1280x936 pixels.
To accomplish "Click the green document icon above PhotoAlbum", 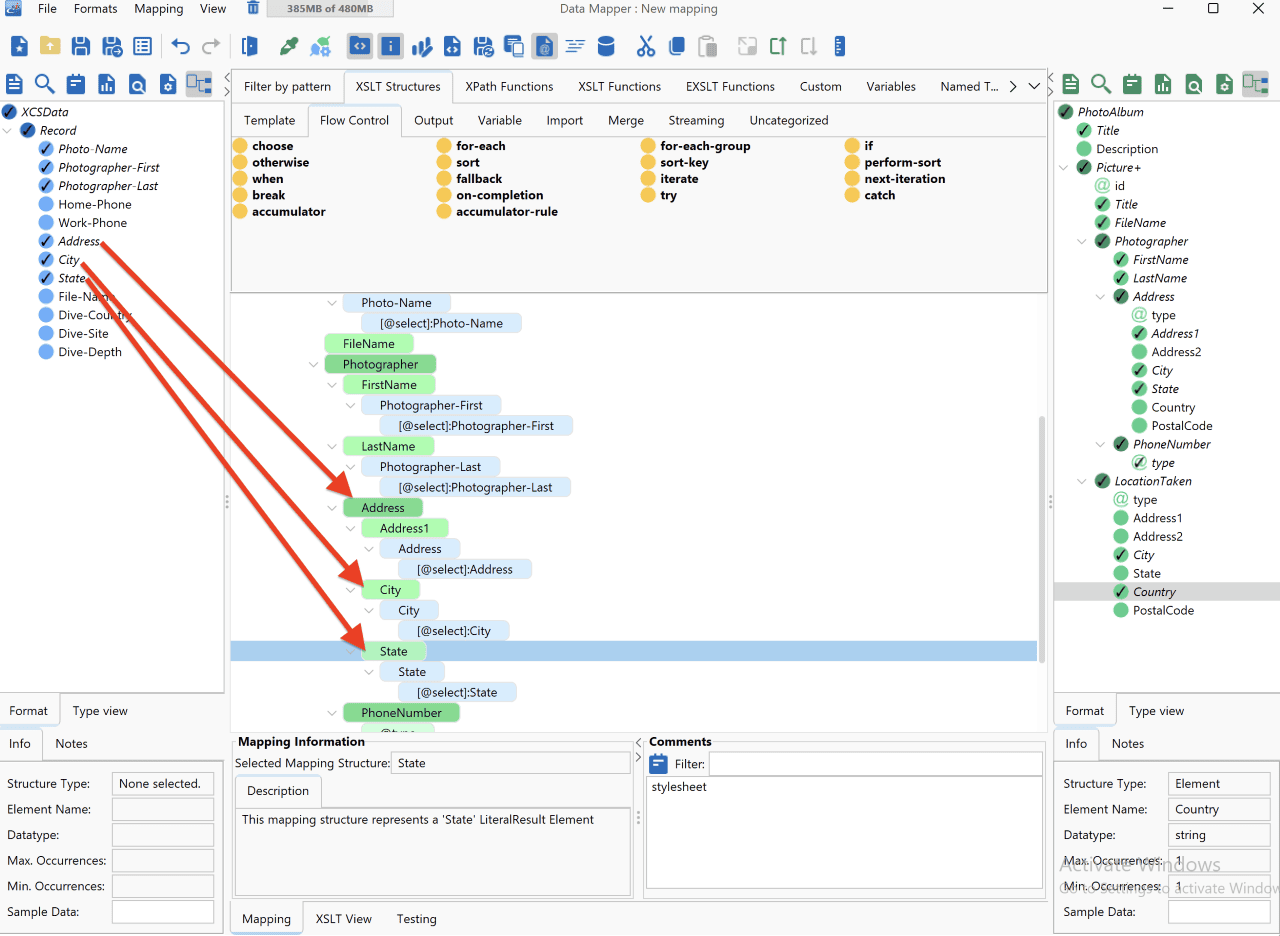I will click(1070, 84).
